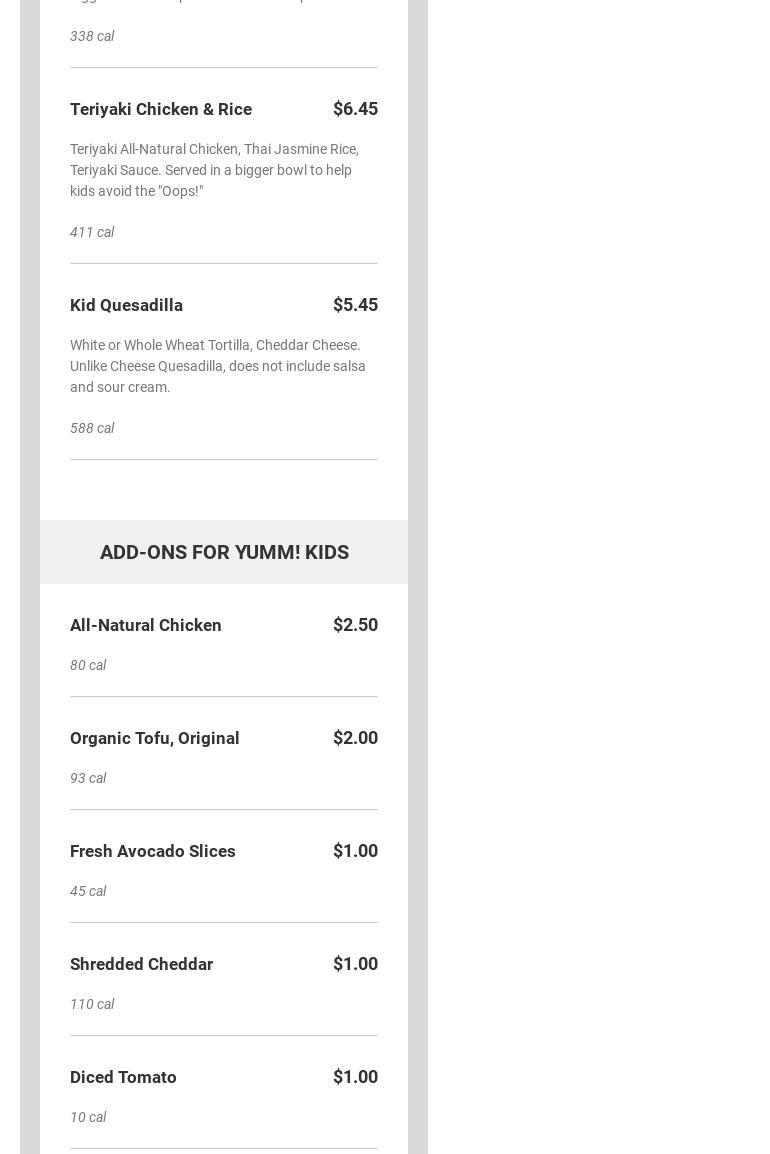Click the 588 cal label
This screenshot has height=1154, width=770.
point(92,428)
